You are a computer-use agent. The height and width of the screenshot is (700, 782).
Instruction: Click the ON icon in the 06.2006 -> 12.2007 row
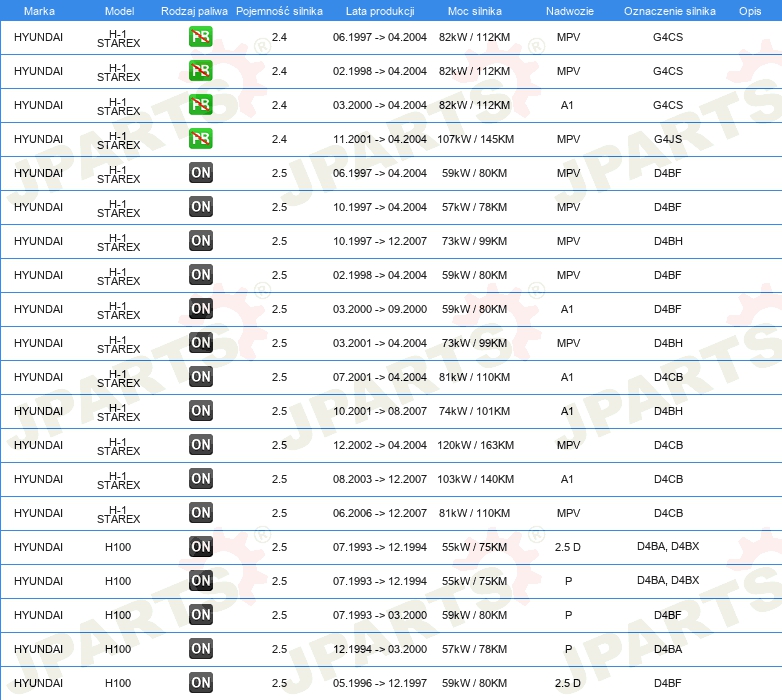(201, 513)
